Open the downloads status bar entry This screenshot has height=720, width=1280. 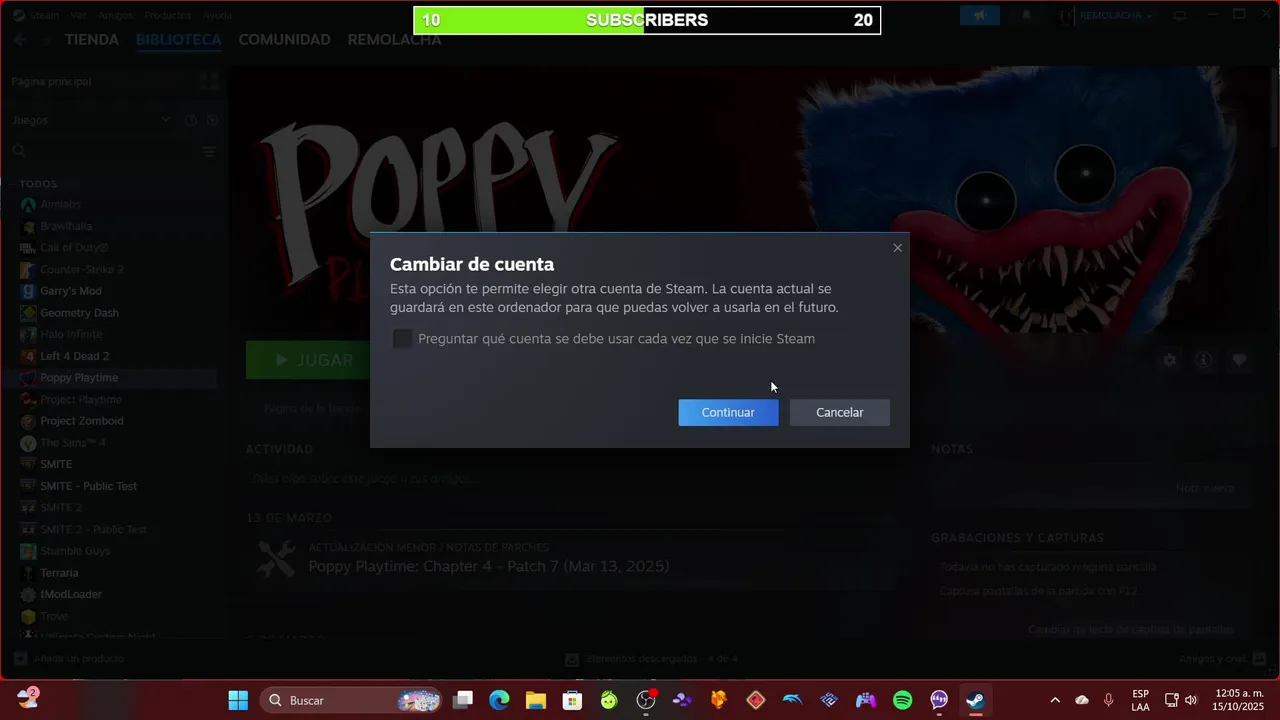point(651,659)
